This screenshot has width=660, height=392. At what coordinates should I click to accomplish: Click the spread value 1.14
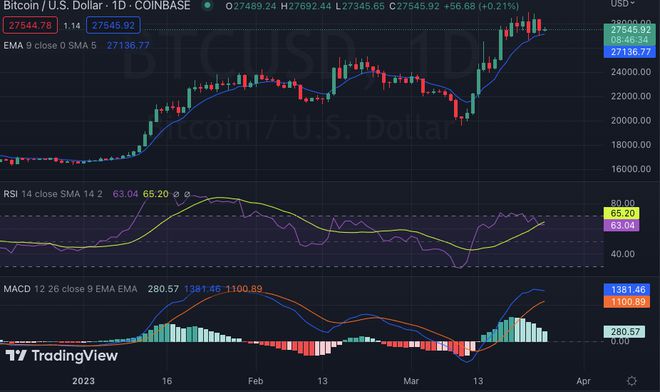72,26
